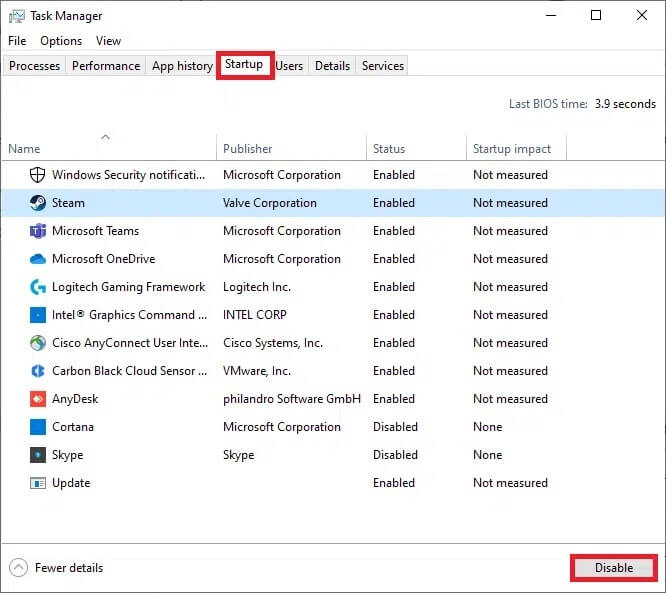Select the Windows Security notification row name
This screenshot has width=666, height=593.
[x=128, y=175]
